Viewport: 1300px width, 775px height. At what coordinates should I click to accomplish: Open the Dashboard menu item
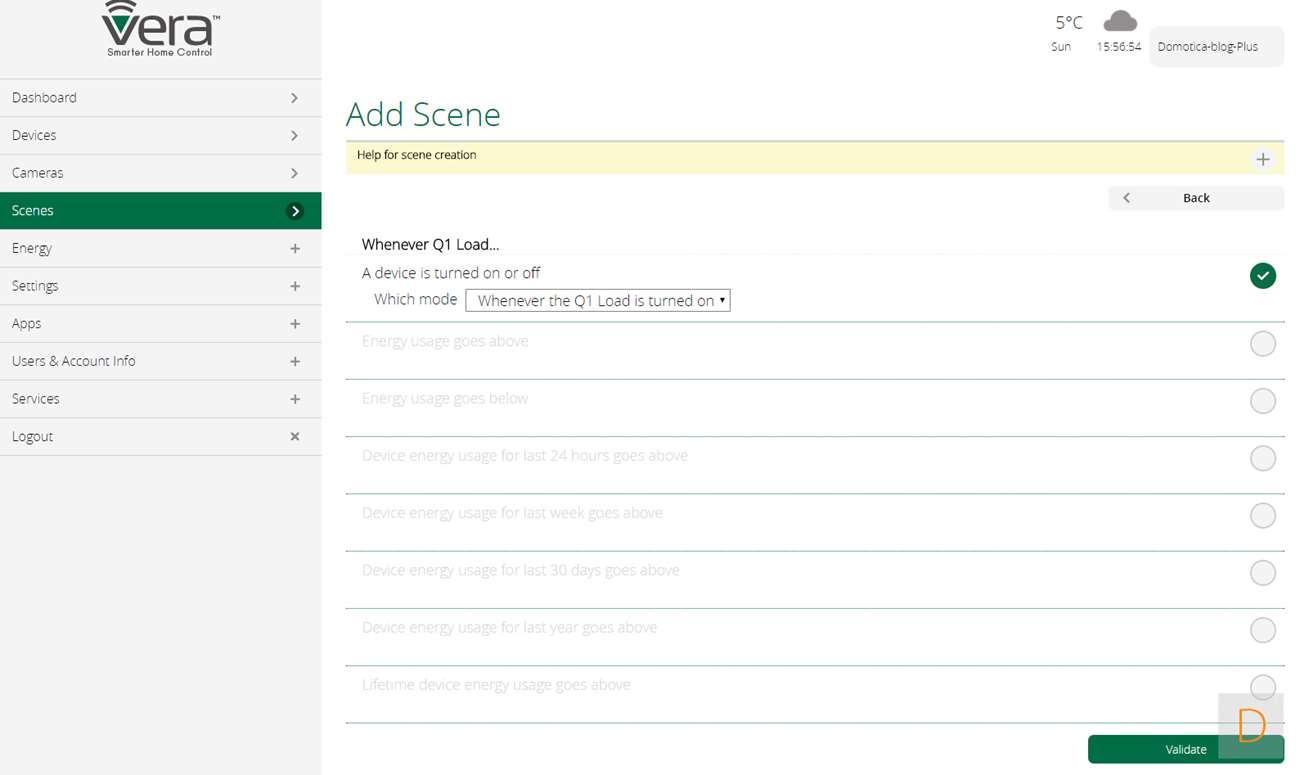160,98
